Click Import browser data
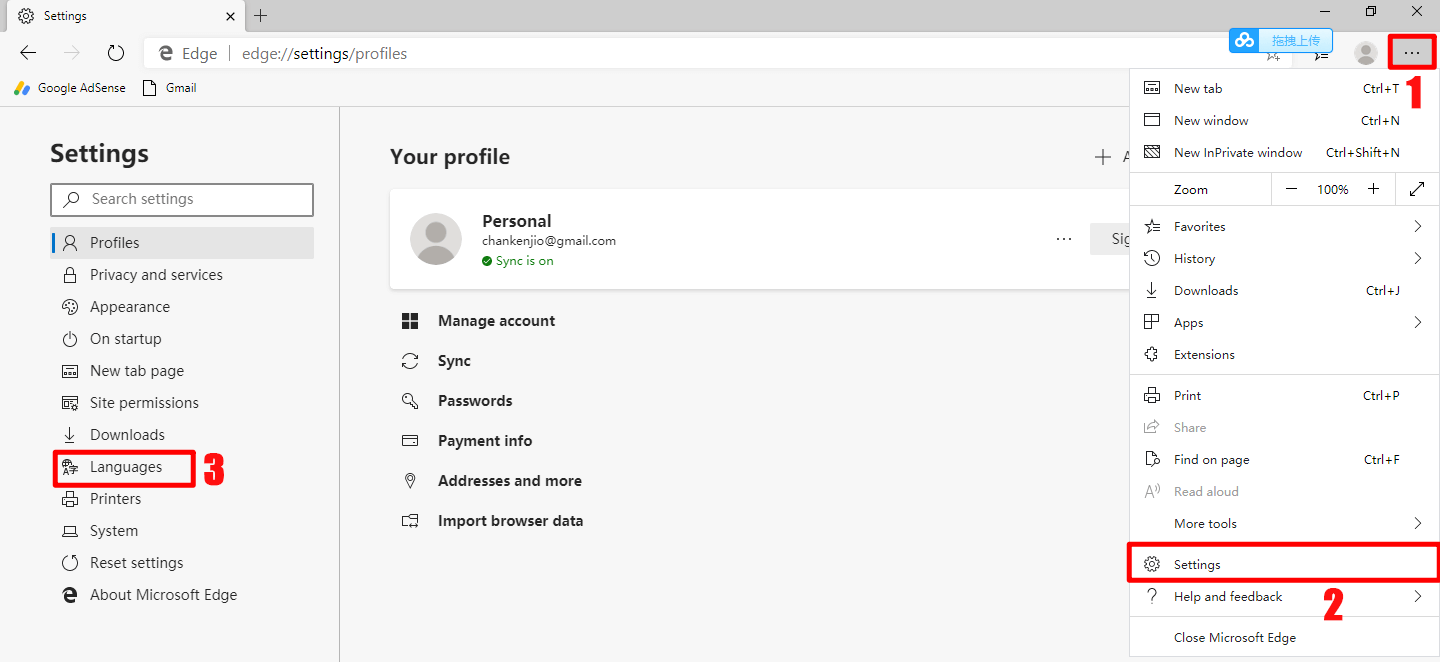 [510, 521]
